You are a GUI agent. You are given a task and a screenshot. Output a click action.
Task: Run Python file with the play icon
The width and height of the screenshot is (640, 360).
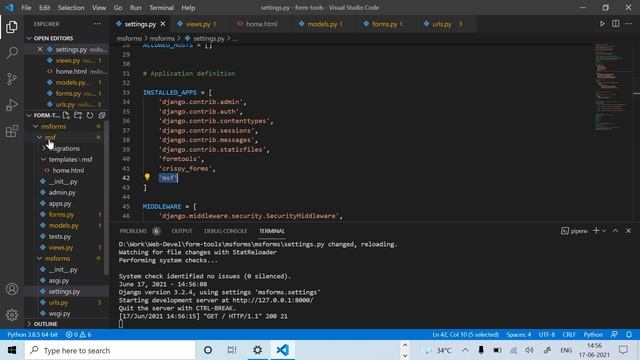pos(602,24)
